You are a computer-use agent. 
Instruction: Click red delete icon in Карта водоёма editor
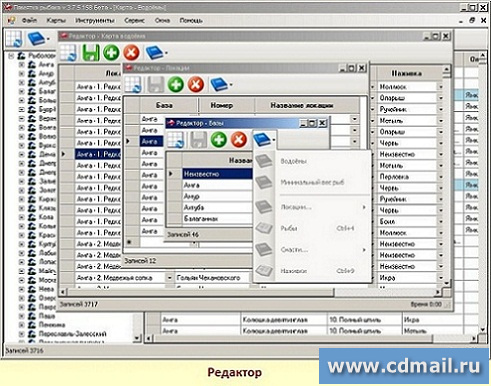131,53
